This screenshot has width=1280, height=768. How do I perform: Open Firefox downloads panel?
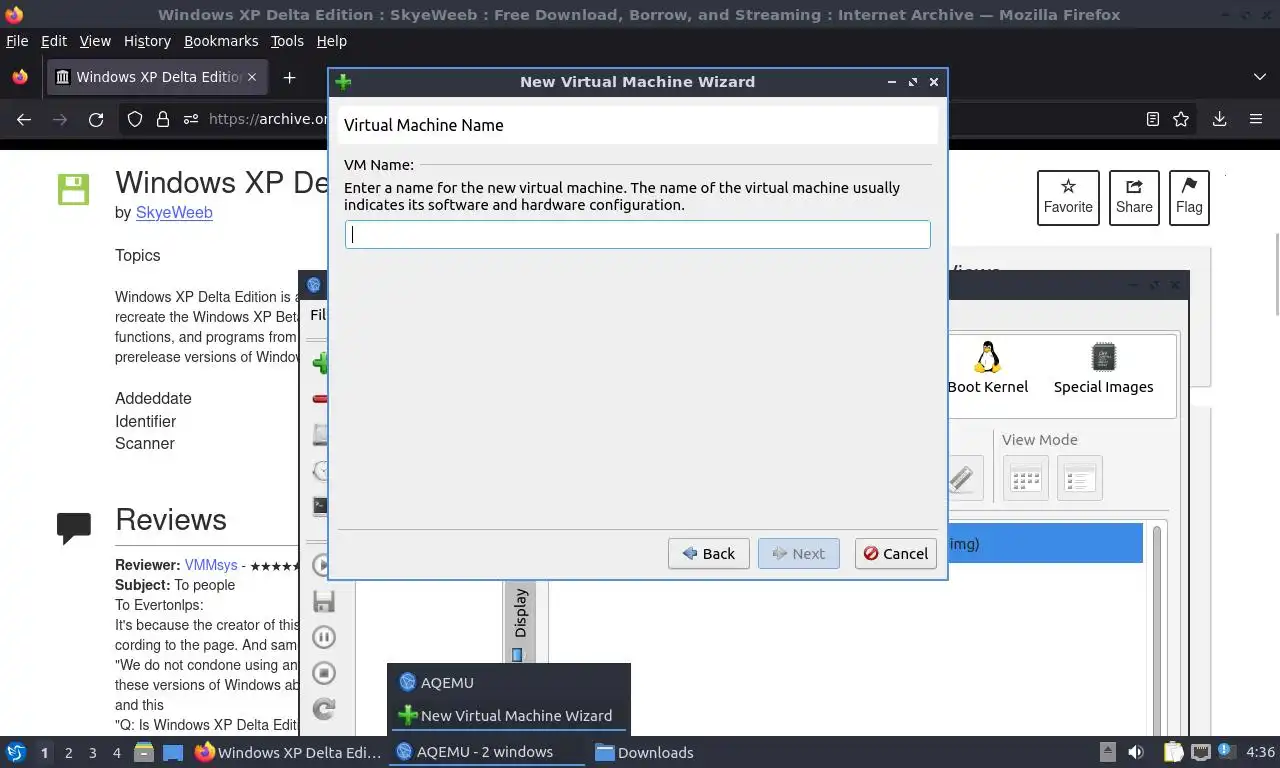1219,119
